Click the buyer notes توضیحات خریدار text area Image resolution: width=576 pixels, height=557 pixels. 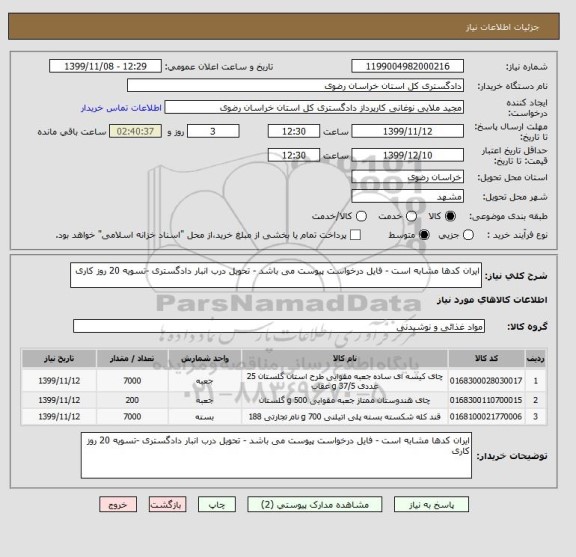point(276,456)
